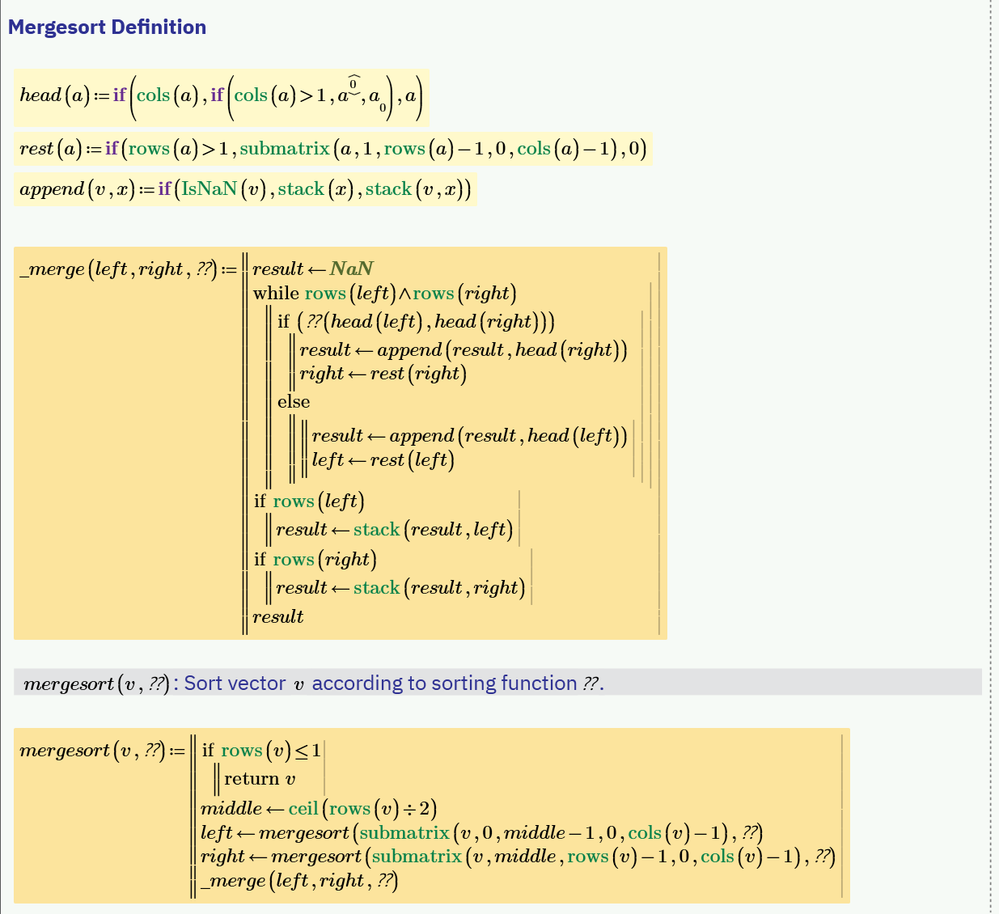999x914 pixels.
Task: Click "result ← stack(result,right)" line
Action: [400, 588]
